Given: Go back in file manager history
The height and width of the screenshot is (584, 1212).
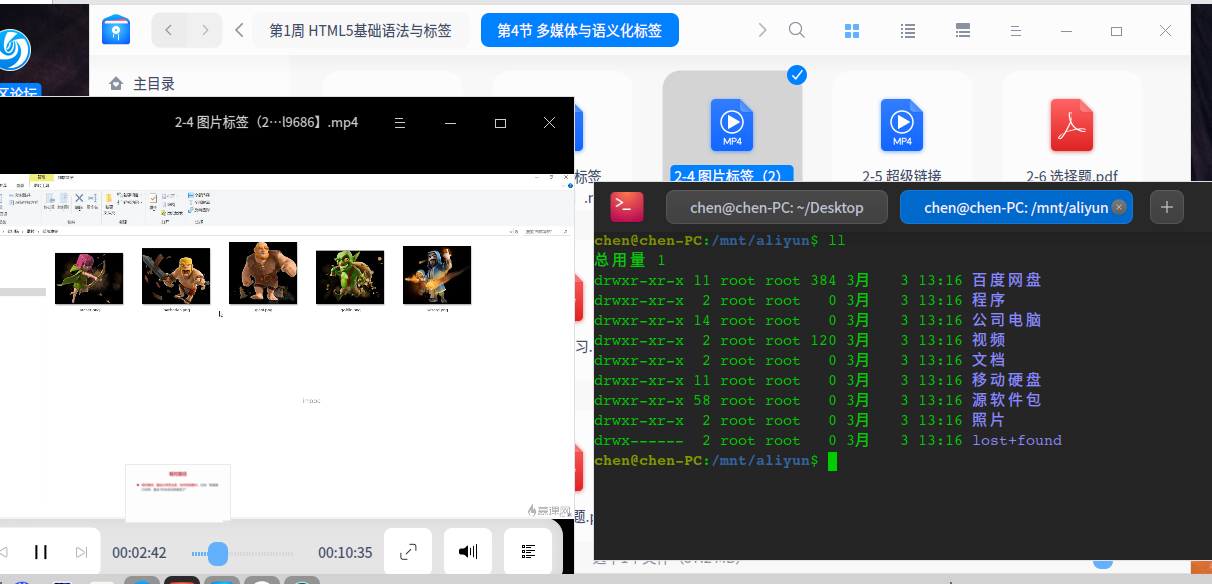Looking at the screenshot, I should pos(168,31).
